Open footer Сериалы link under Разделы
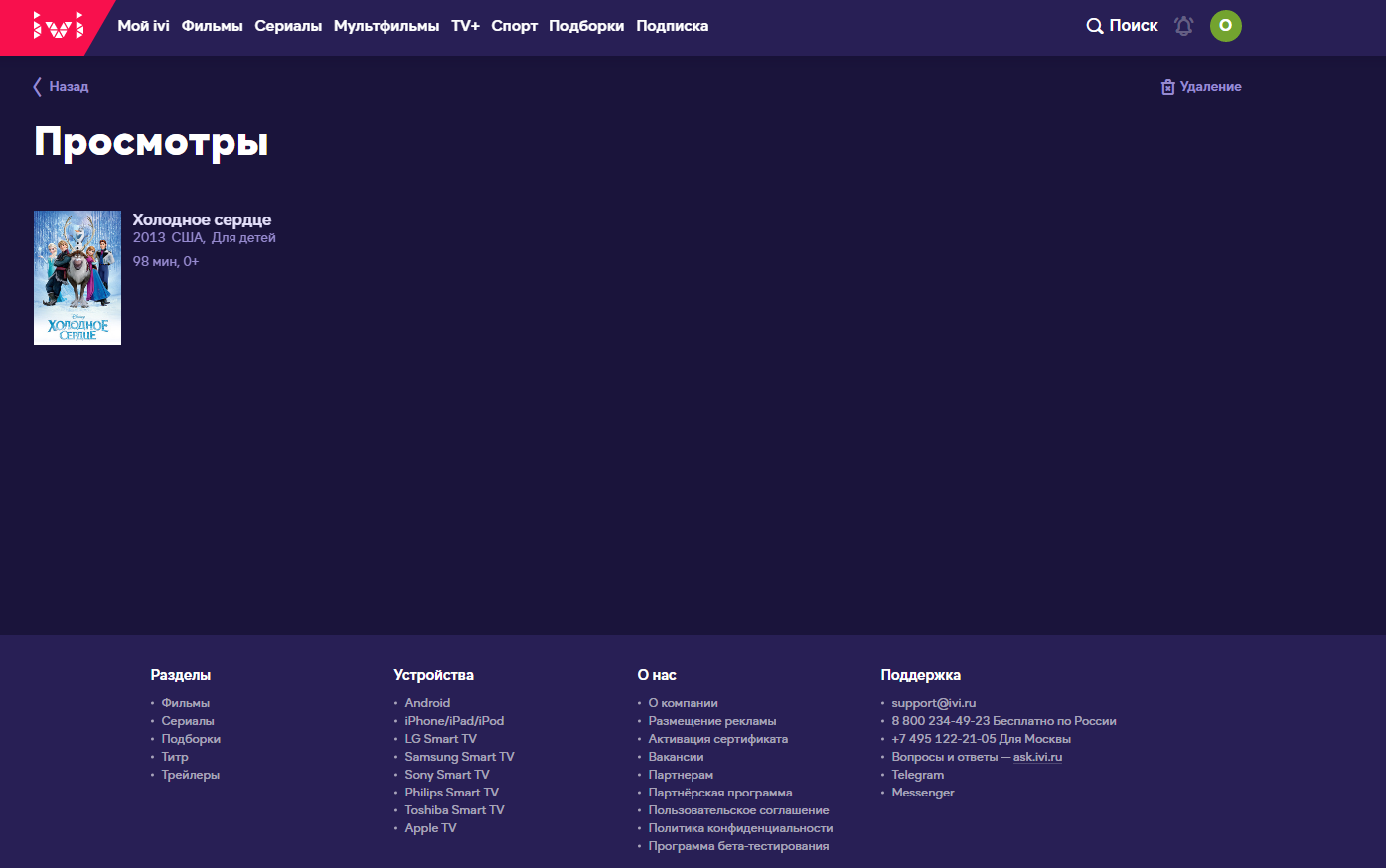The height and width of the screenshot is (868, 1386). (188, 721)
